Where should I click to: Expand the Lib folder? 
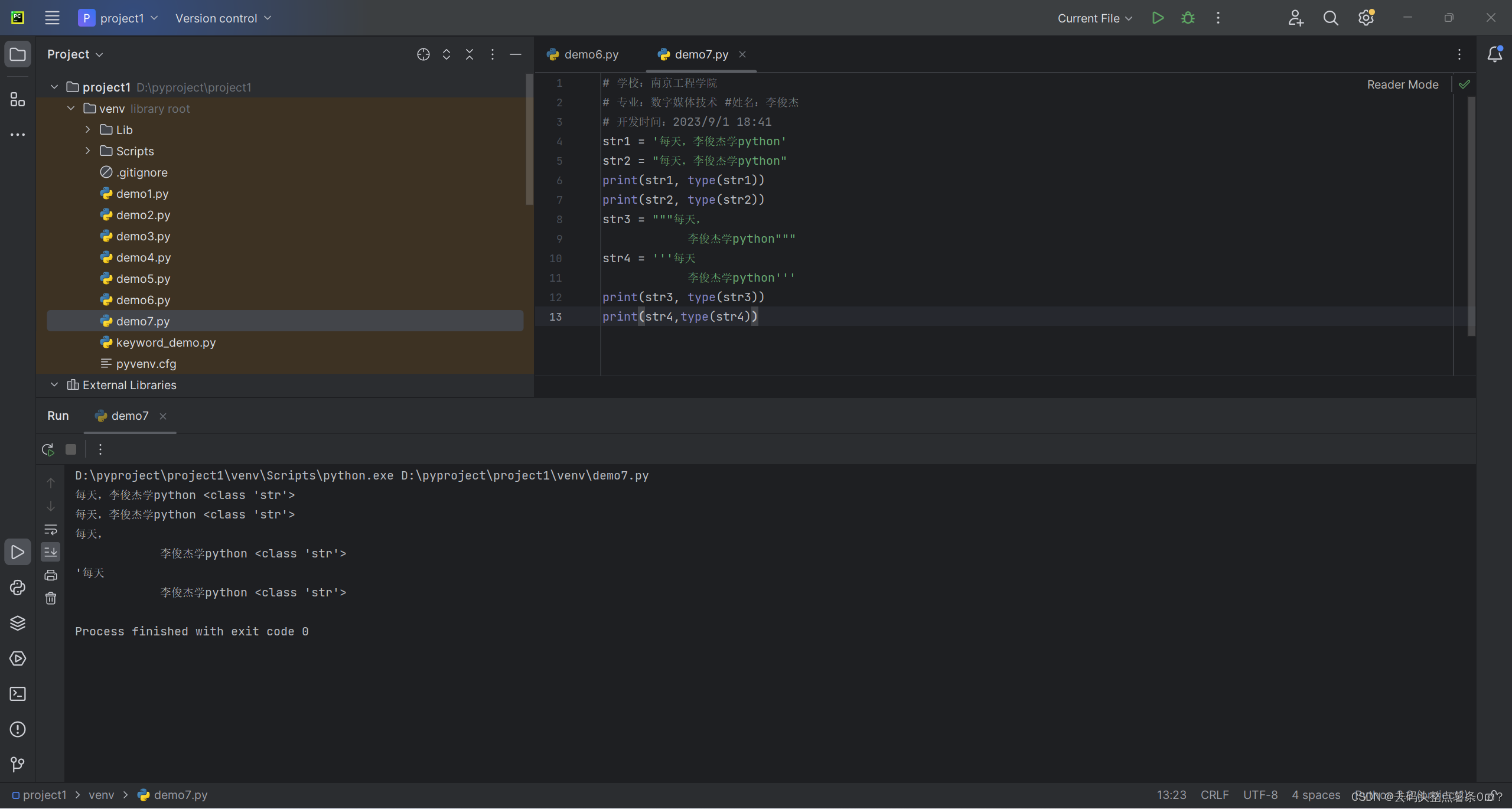[87, 129]
